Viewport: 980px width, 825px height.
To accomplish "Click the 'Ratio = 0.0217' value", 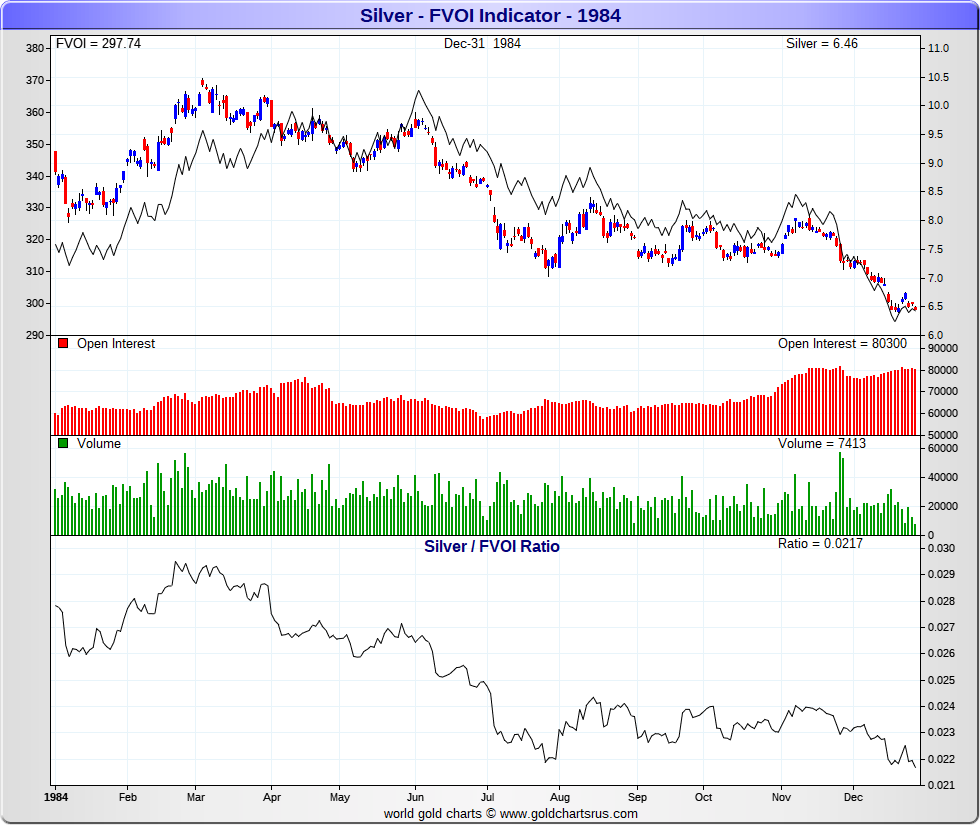I will point(820,543).
